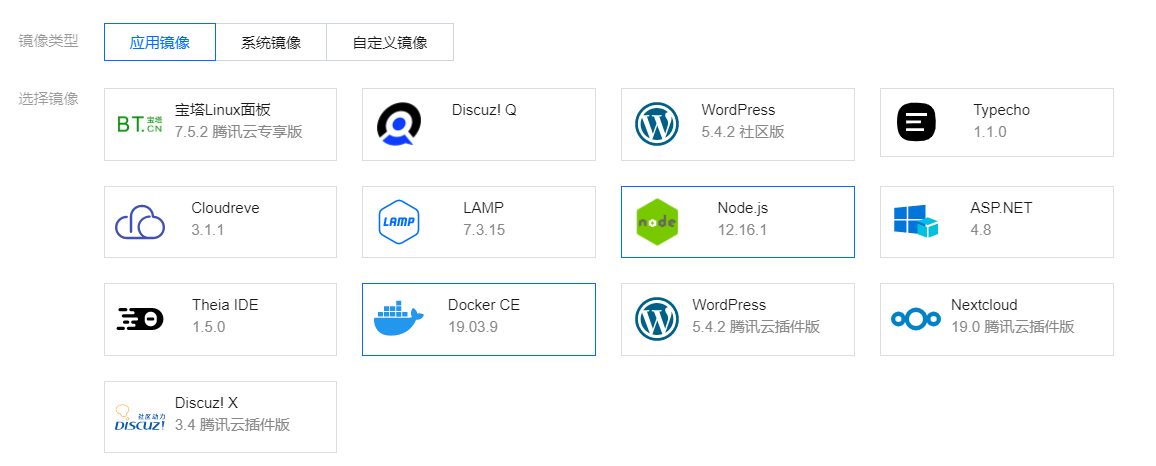Click the Docker whale logo

tap(399, 318)
